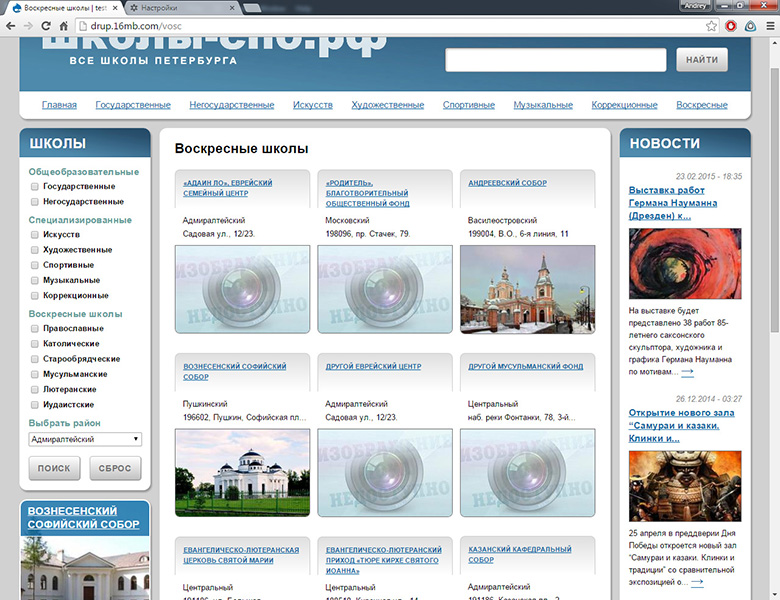
Task: Open the Адмиралтейский district dropdown
Action: 85,439
